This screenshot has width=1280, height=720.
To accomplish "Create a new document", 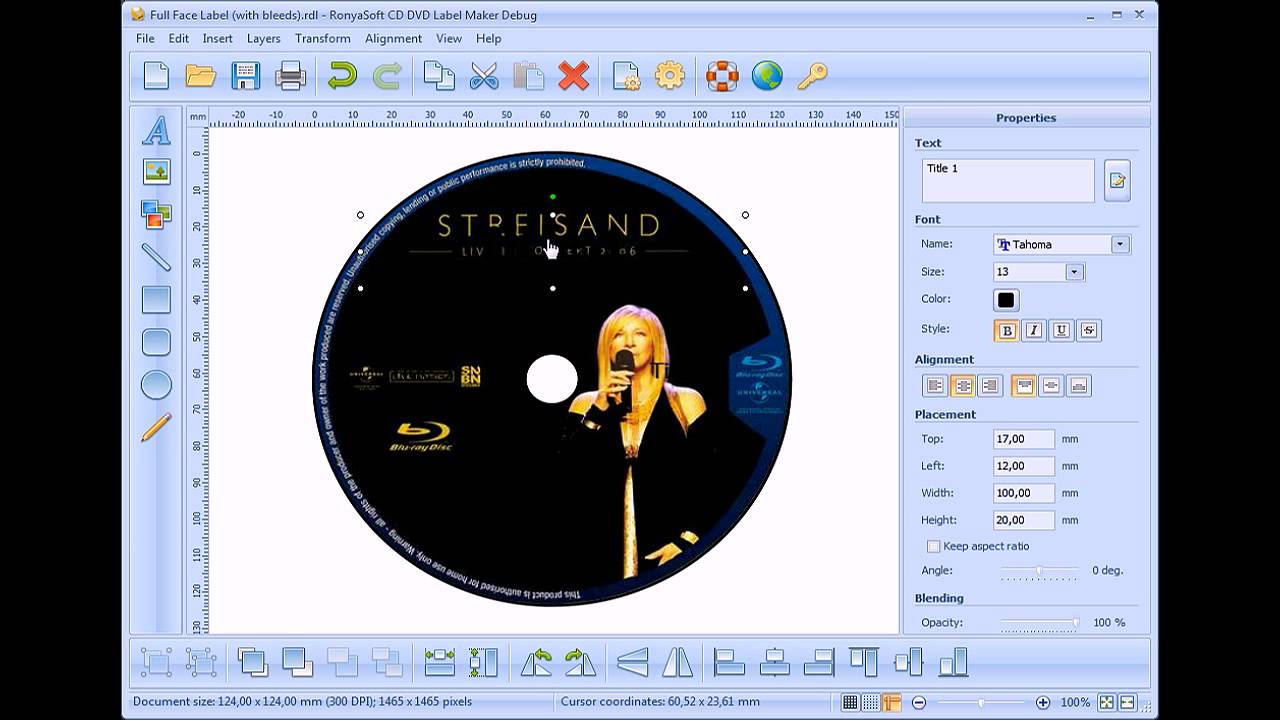I will [x=157, y=76].
